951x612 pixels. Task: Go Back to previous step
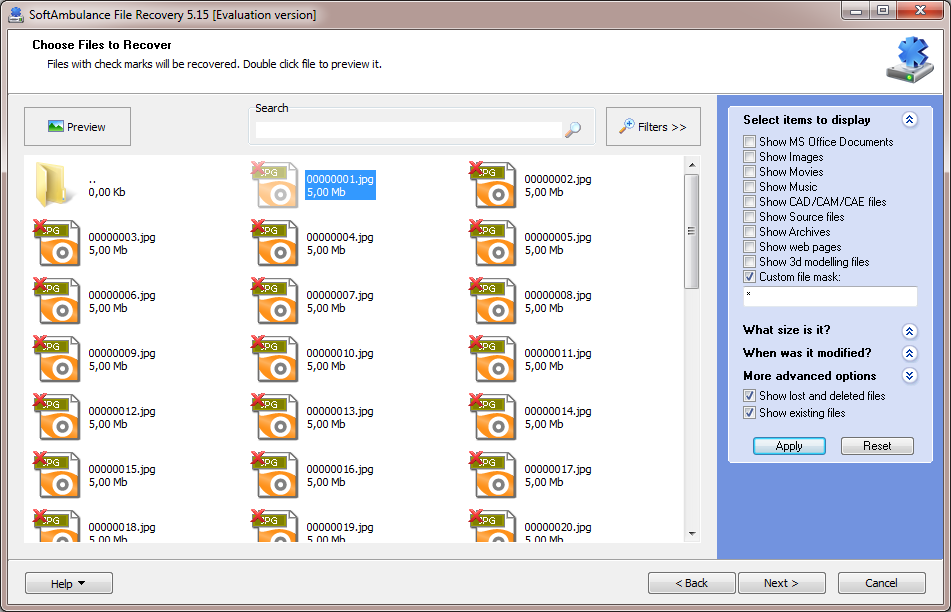tap(691, 583)
